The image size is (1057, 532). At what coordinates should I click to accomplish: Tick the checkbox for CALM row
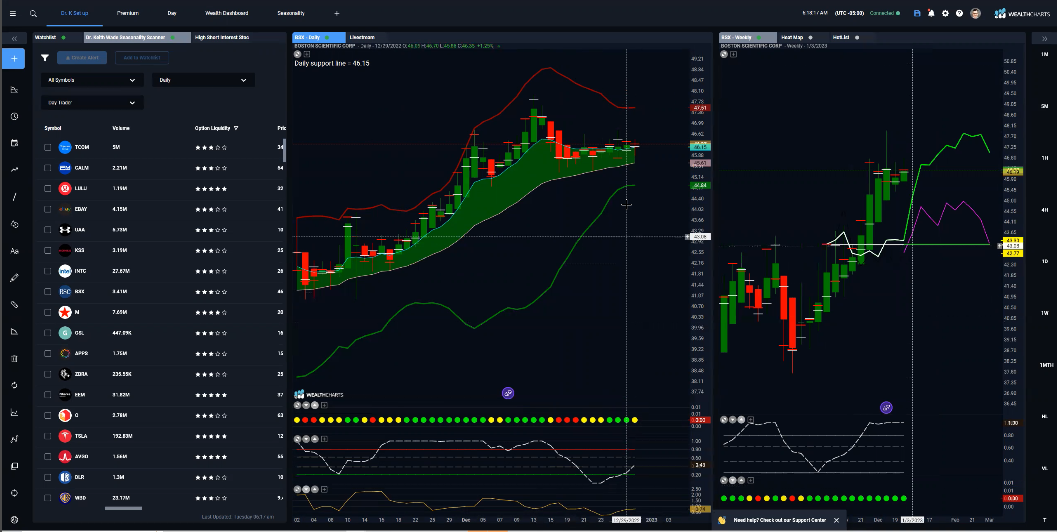pyautogui.click(x=47, y=168)
